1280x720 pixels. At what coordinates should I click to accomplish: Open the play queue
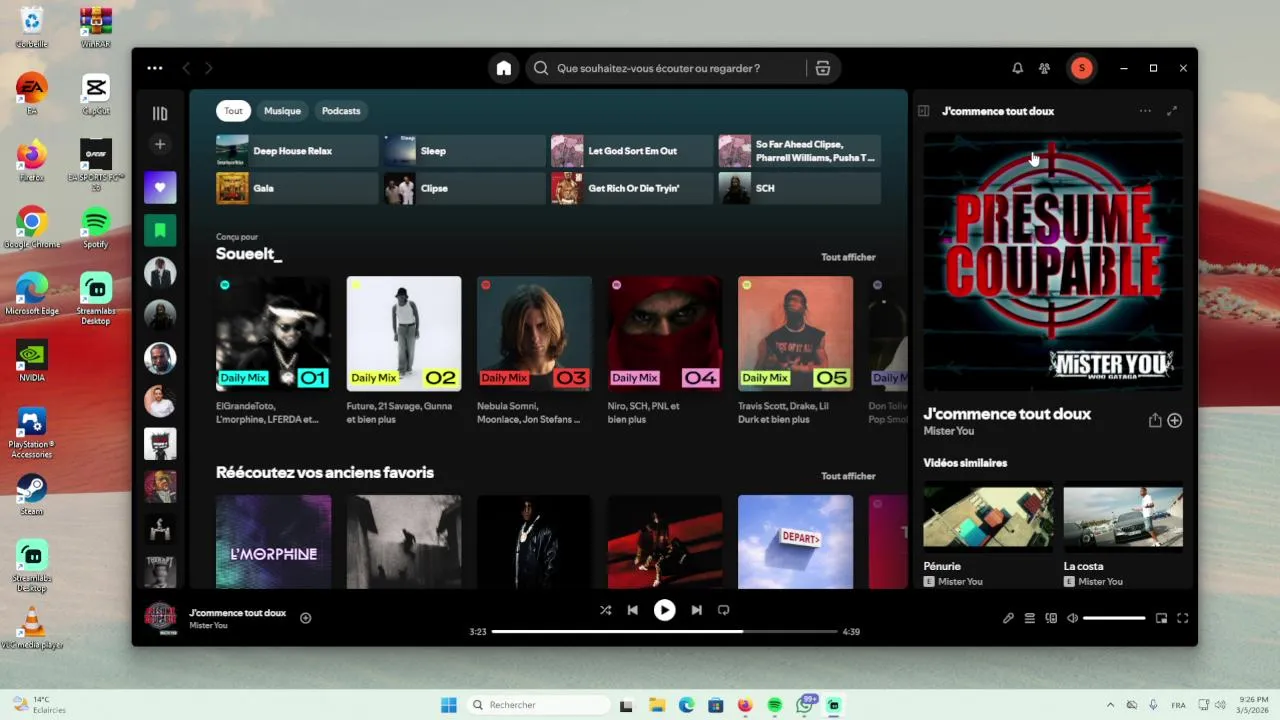click(1030, 618)
